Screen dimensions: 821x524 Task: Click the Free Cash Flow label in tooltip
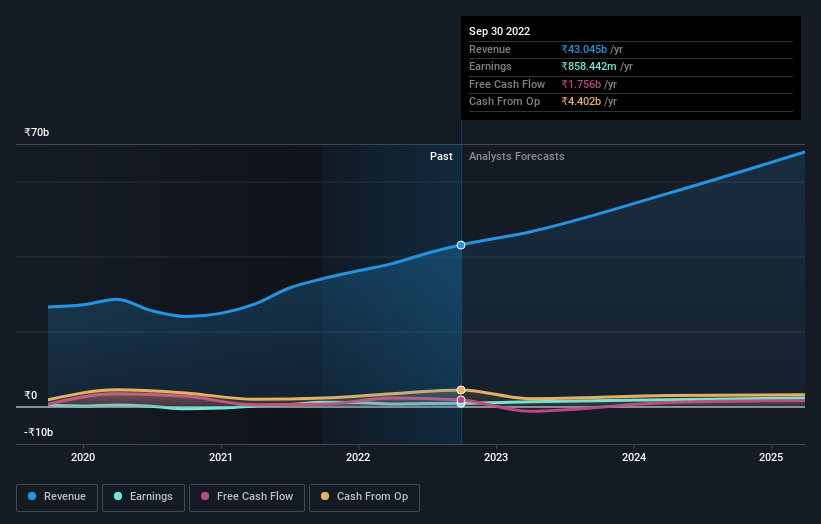507,84
